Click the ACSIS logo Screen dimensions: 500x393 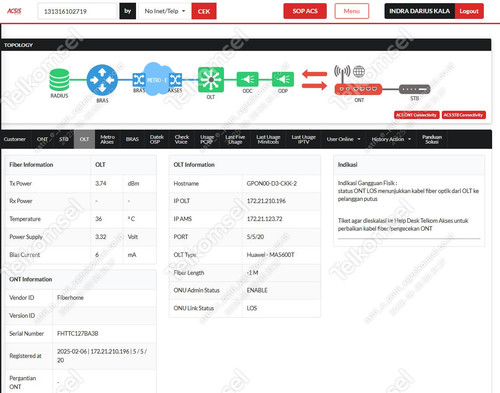(x=14, y=11)
